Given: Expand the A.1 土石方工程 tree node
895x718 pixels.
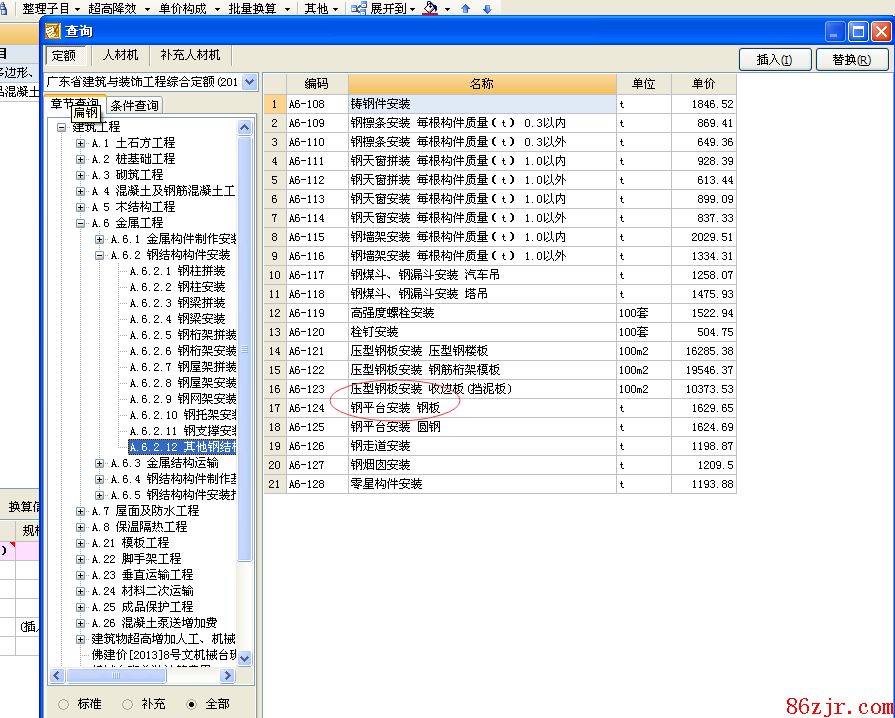Looking at the screenshot, I should (80, 143).
